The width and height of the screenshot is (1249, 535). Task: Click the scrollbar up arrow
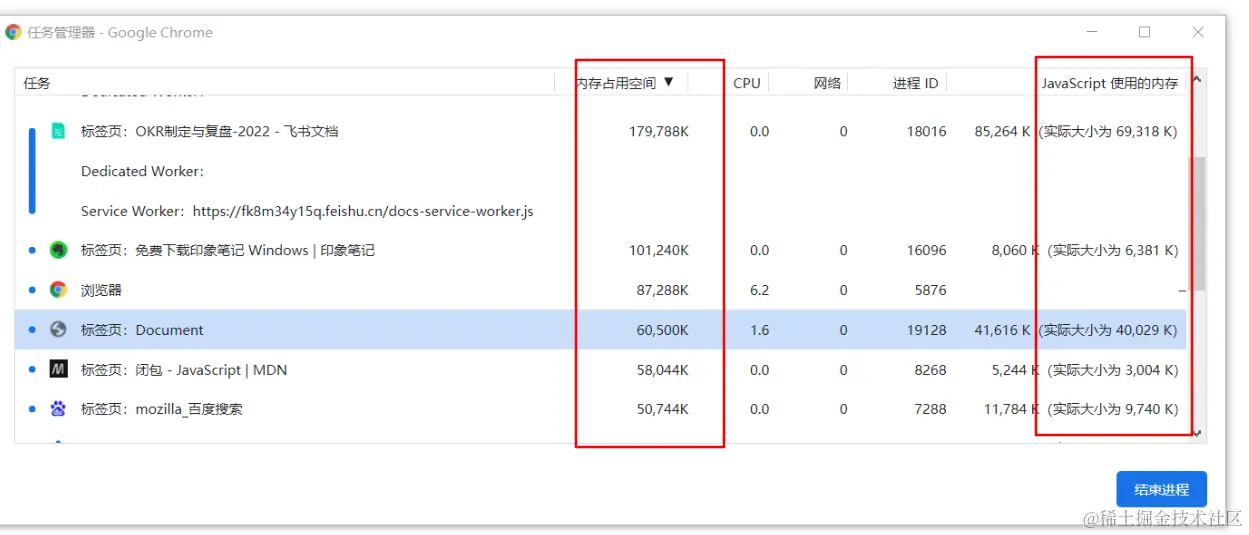(1197, 80)
